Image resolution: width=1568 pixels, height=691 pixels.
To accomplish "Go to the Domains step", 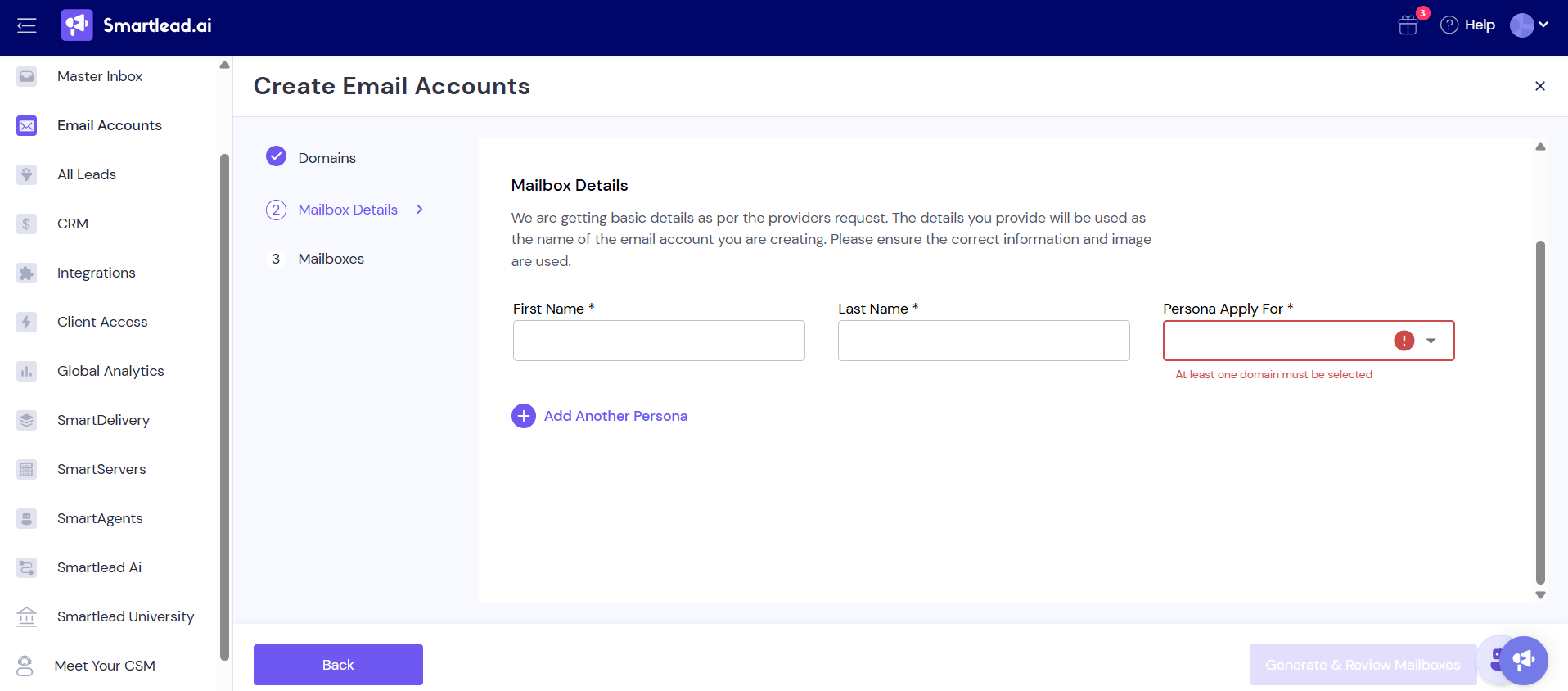I will click(327, 158).
